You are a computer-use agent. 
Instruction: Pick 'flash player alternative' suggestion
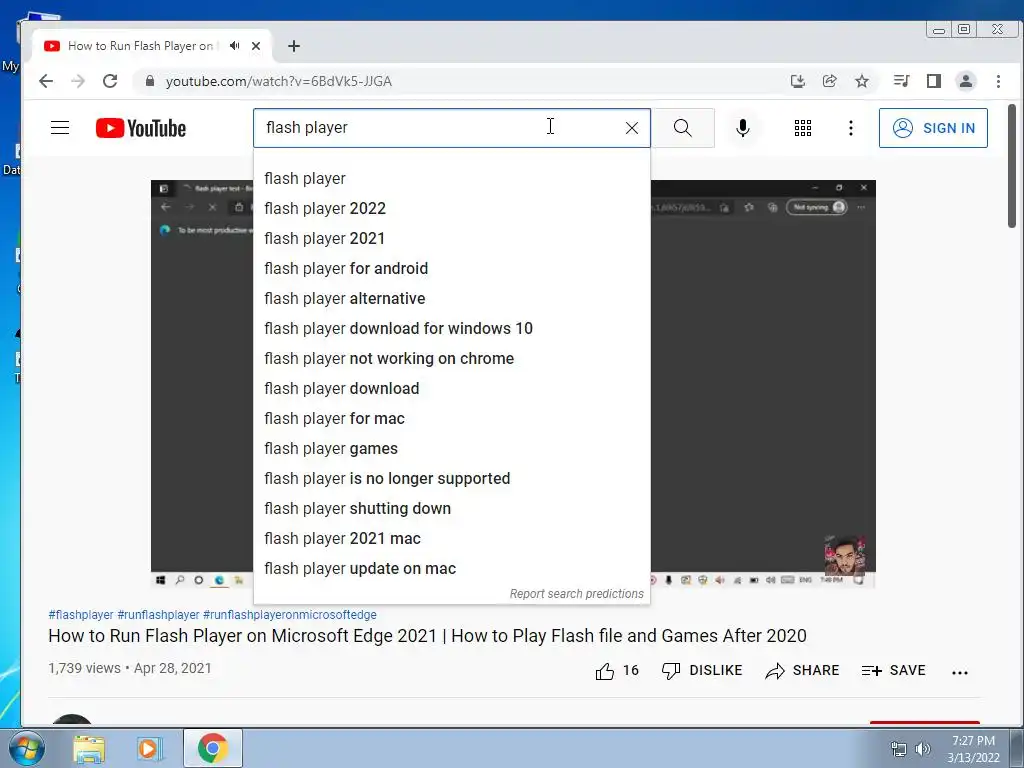452,298
